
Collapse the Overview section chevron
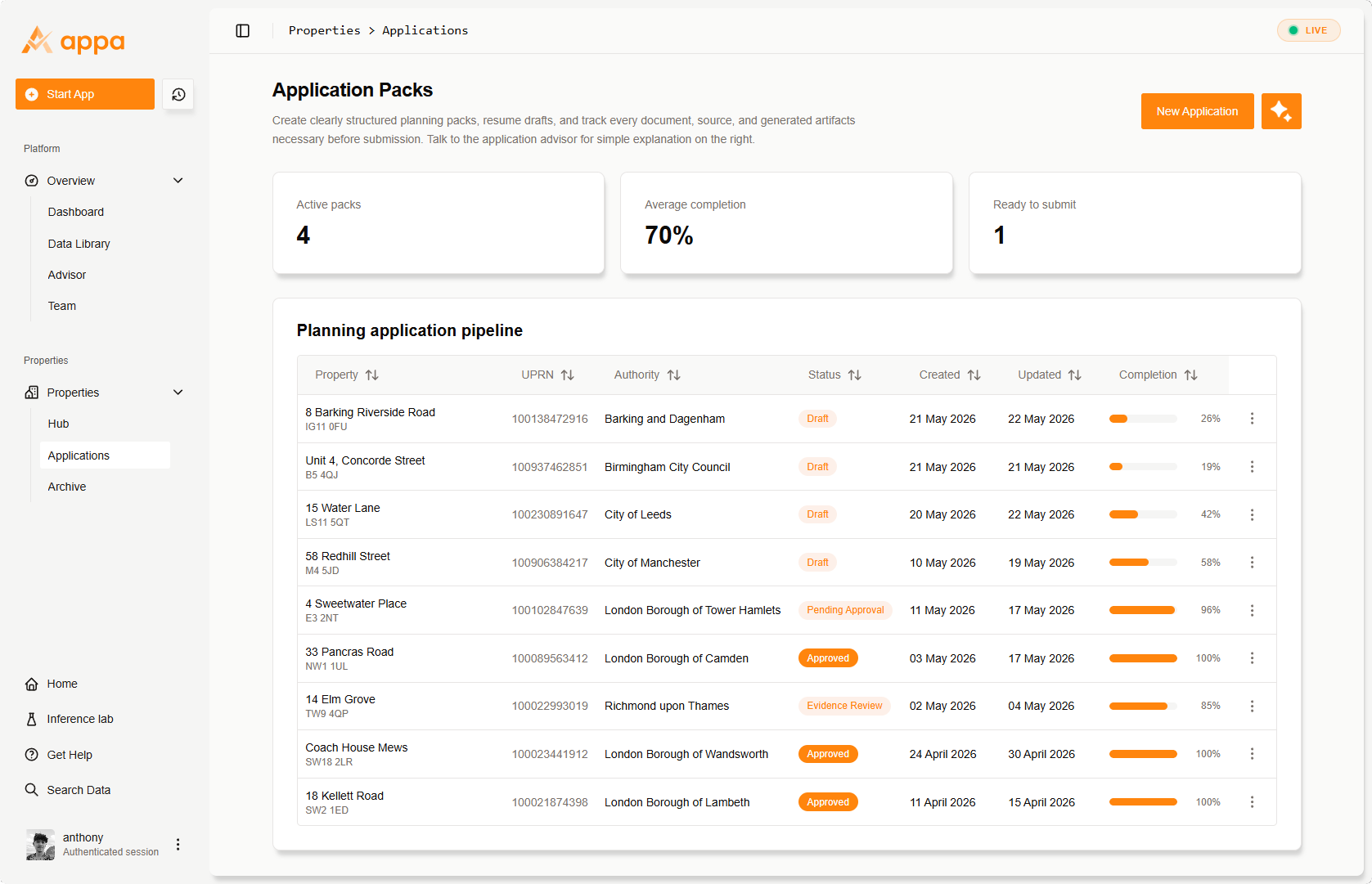(178, 181)
